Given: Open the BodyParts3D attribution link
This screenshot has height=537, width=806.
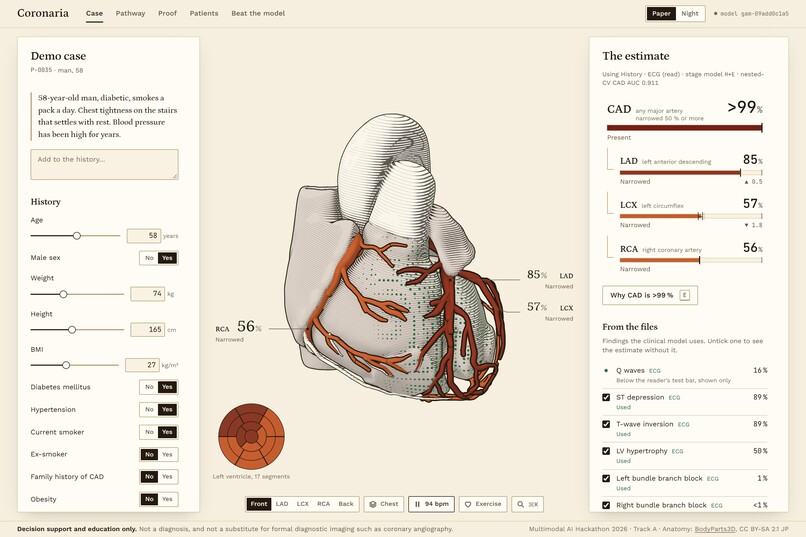Looking at the screenshot, I should coord(715,529).
